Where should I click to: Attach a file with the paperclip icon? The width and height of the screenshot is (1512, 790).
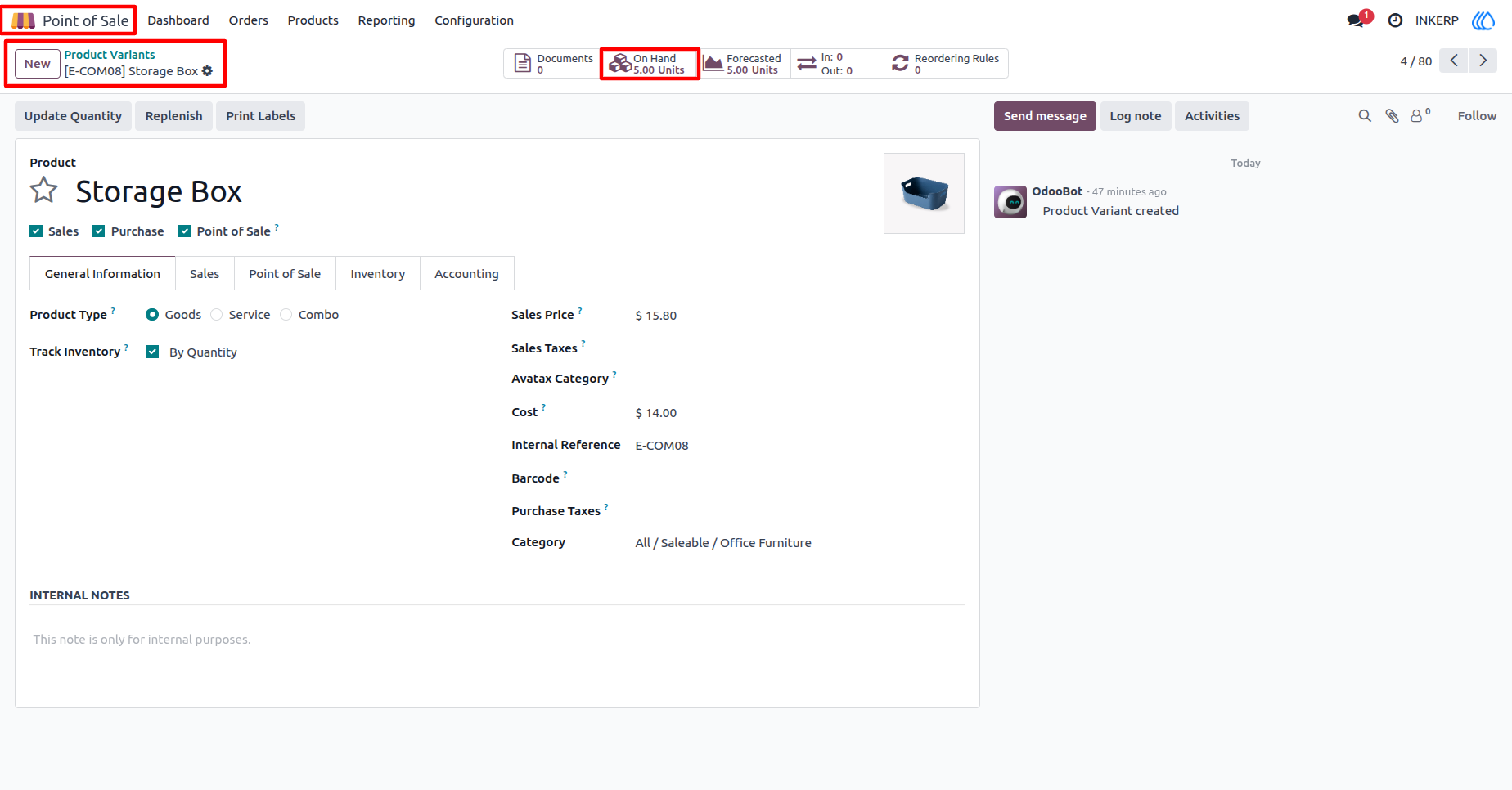pos(1392,116)
